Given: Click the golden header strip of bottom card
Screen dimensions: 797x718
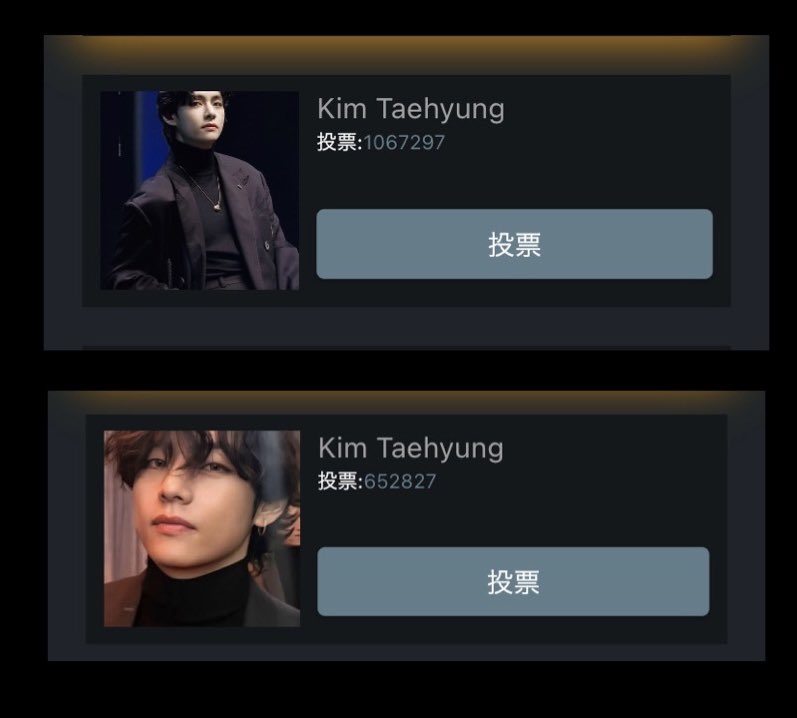Looking at the screenshot, I should (x=406, y=402).
